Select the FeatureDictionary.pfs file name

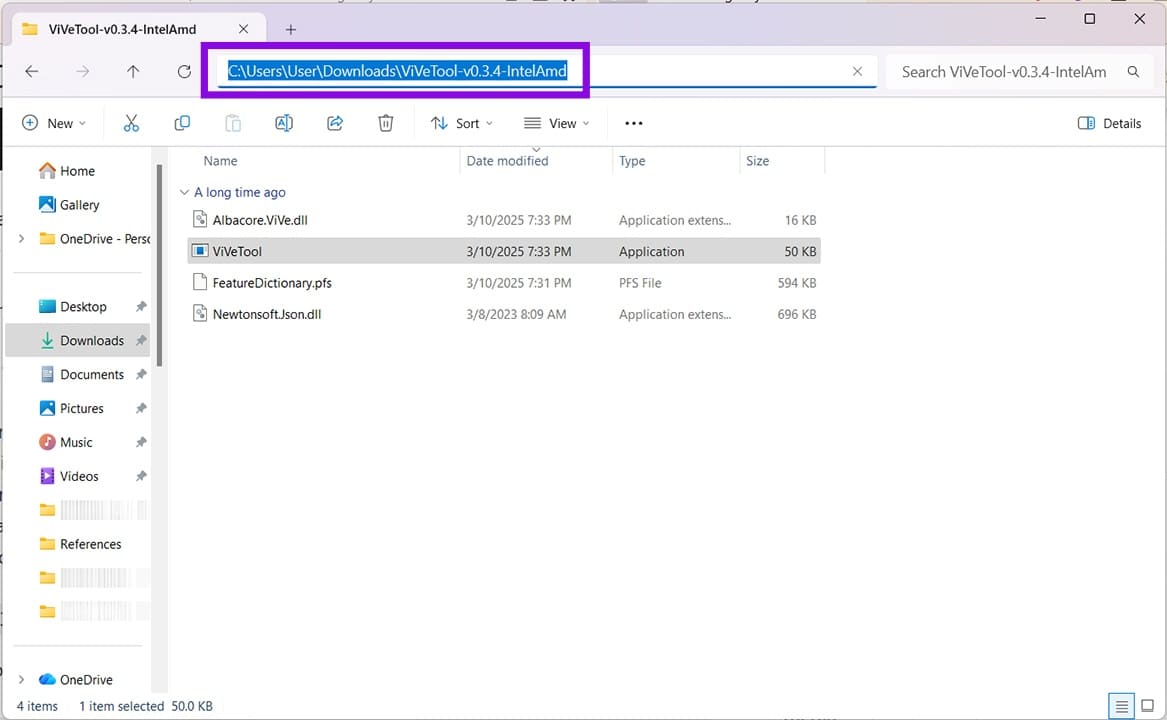pos(272,283)
